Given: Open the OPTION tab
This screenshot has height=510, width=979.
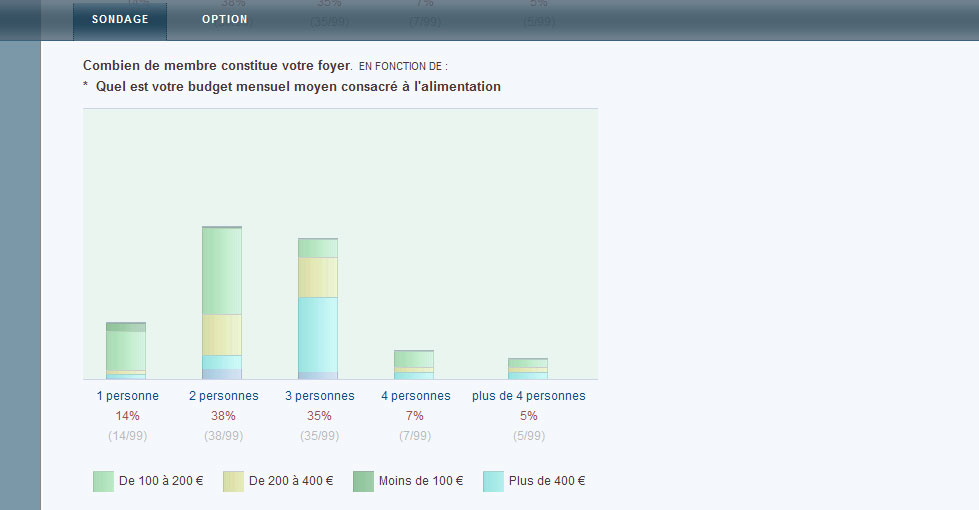Looking at the screenshot, I should pos(224,19).
